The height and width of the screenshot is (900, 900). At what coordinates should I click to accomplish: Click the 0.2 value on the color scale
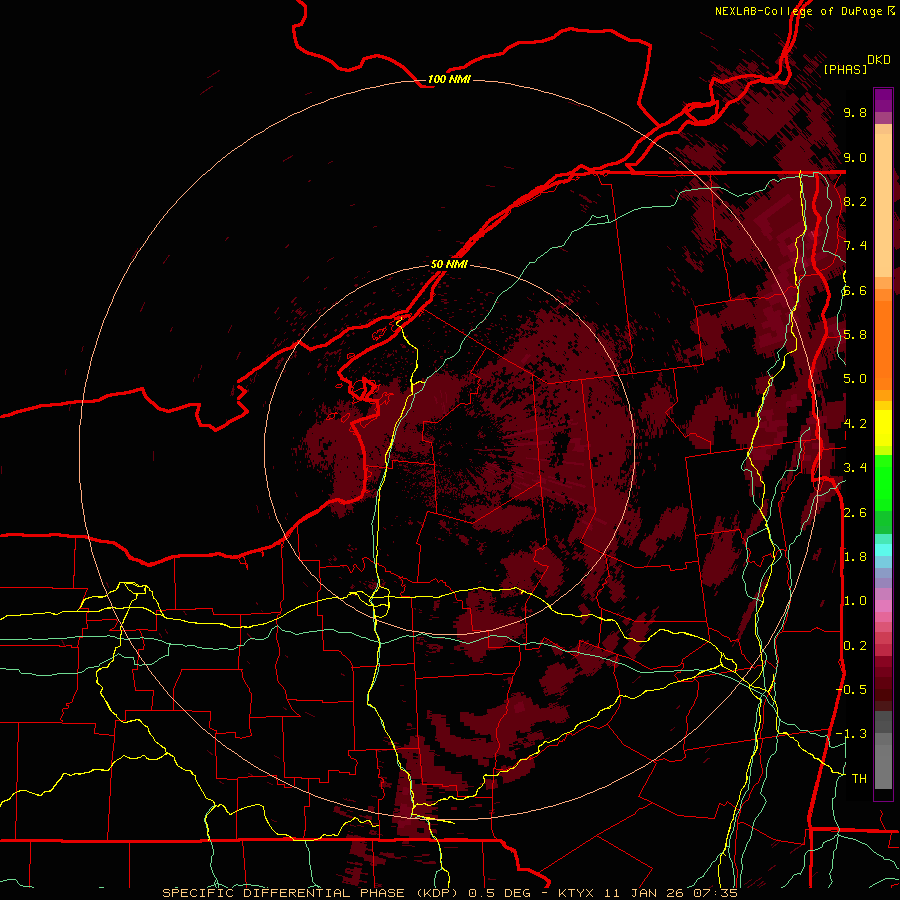pyautogui.click(x=855, y=646)
